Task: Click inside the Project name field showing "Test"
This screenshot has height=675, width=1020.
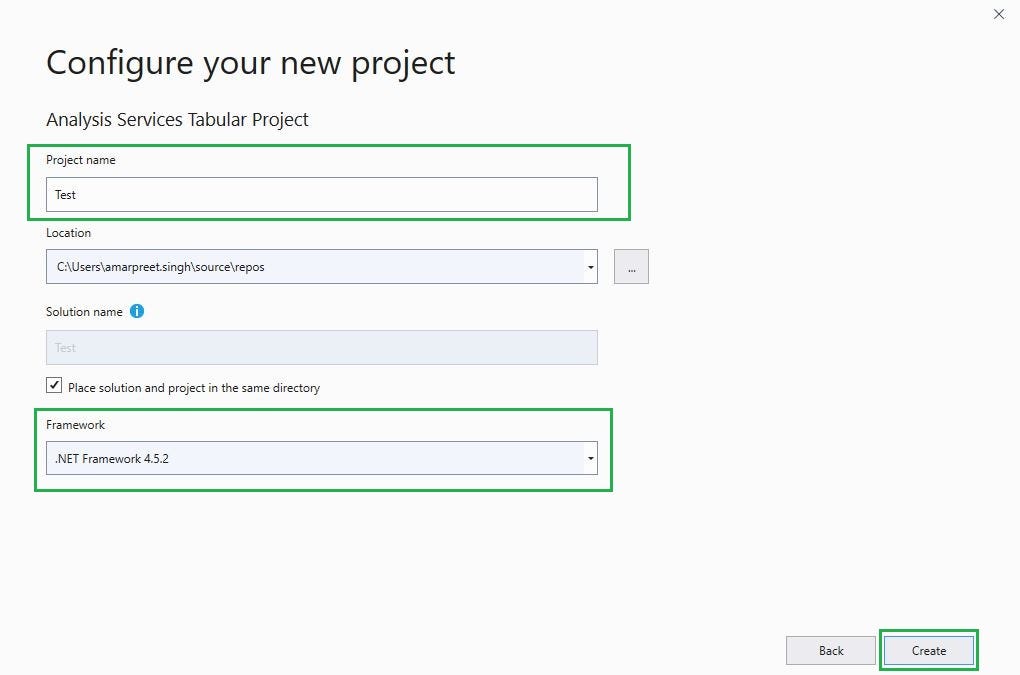Action: click(320, 194)
